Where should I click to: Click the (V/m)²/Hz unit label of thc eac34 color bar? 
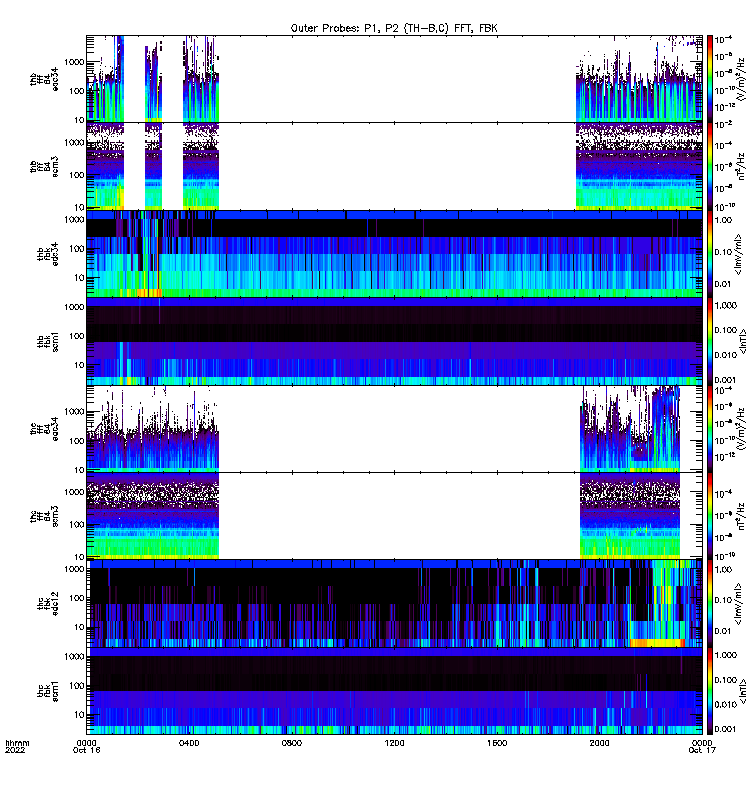[x=742, y=429]
